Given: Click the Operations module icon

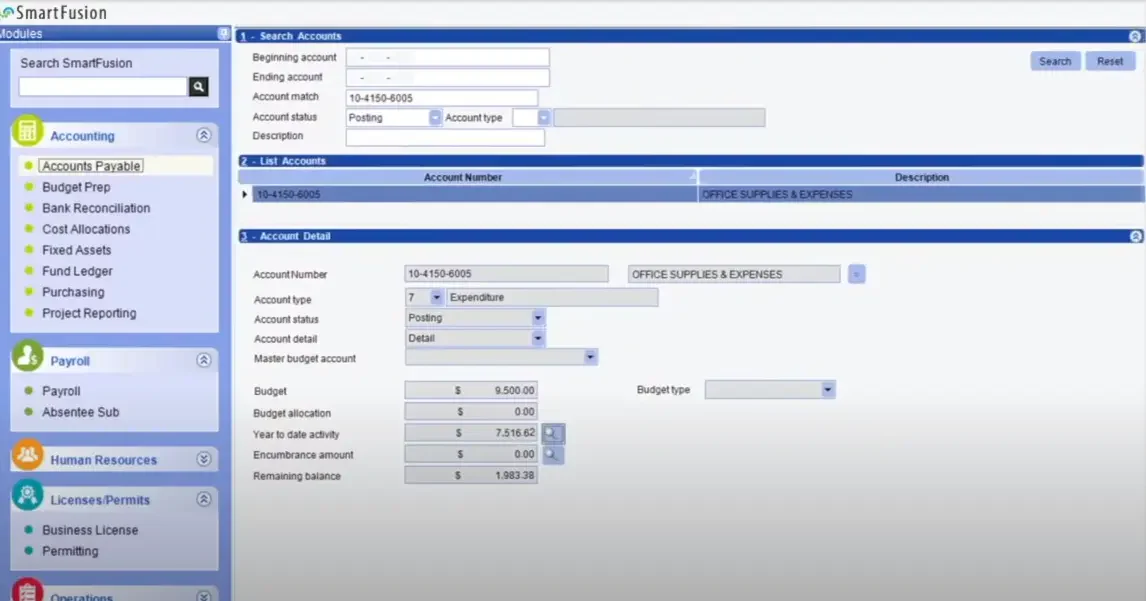Looking at the screenshot, I should coord(28,591).
